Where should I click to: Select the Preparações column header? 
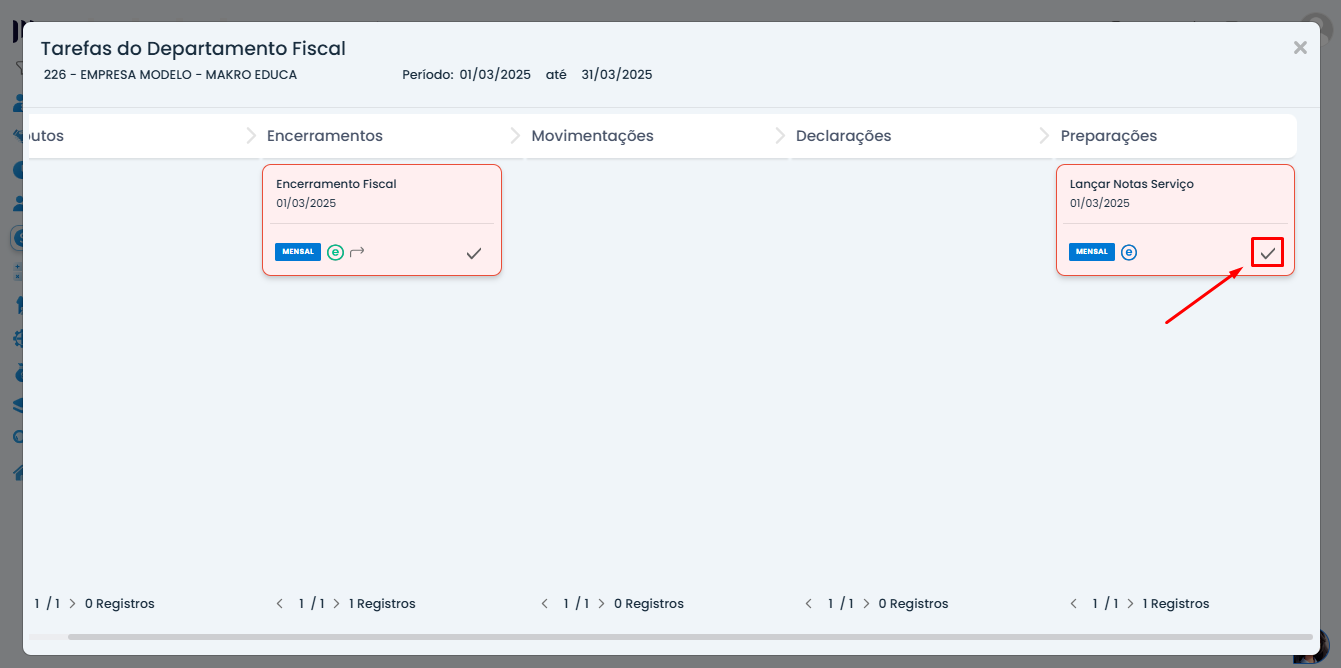point(1108,136)
